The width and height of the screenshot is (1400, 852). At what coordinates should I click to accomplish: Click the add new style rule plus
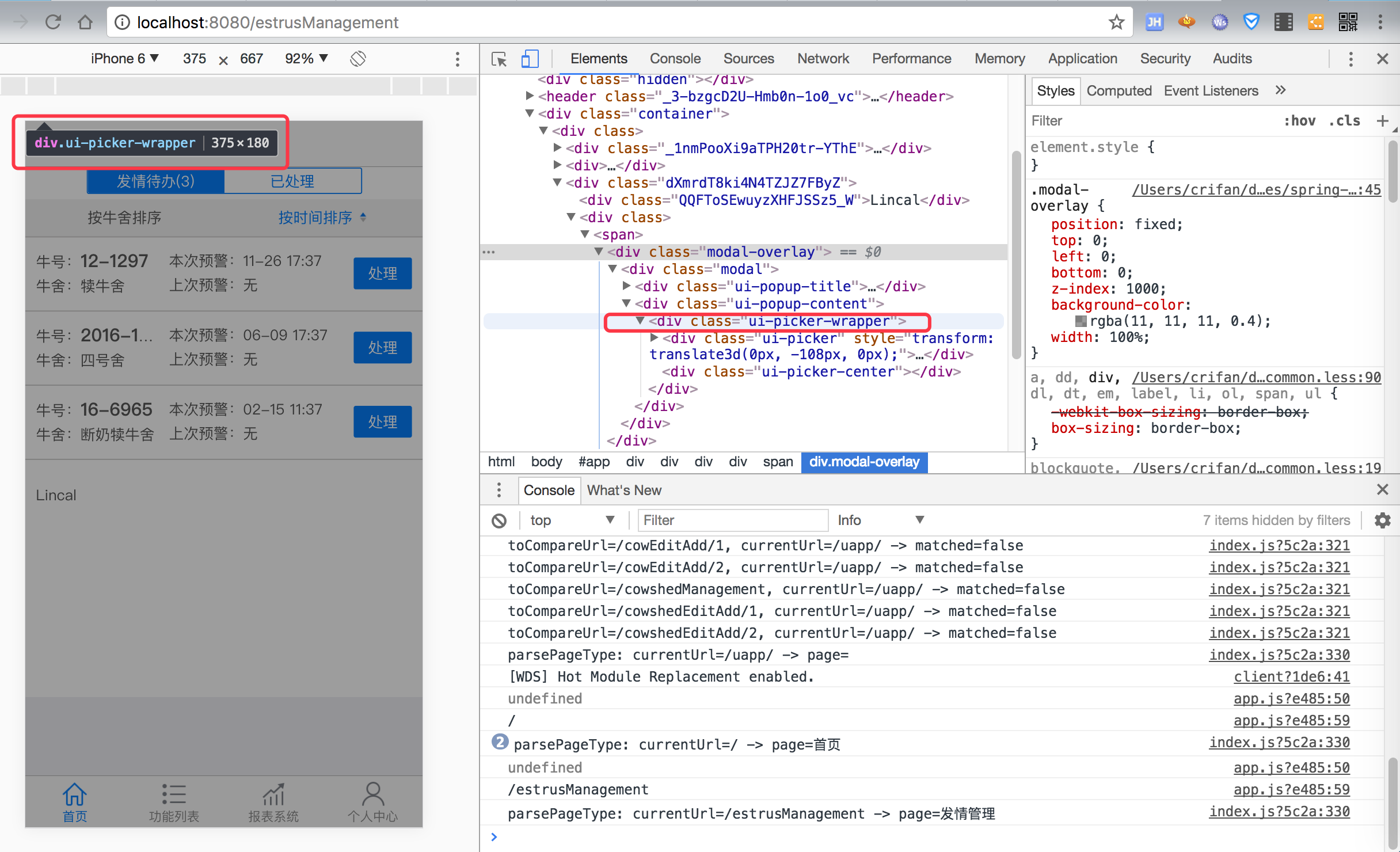1382,121
